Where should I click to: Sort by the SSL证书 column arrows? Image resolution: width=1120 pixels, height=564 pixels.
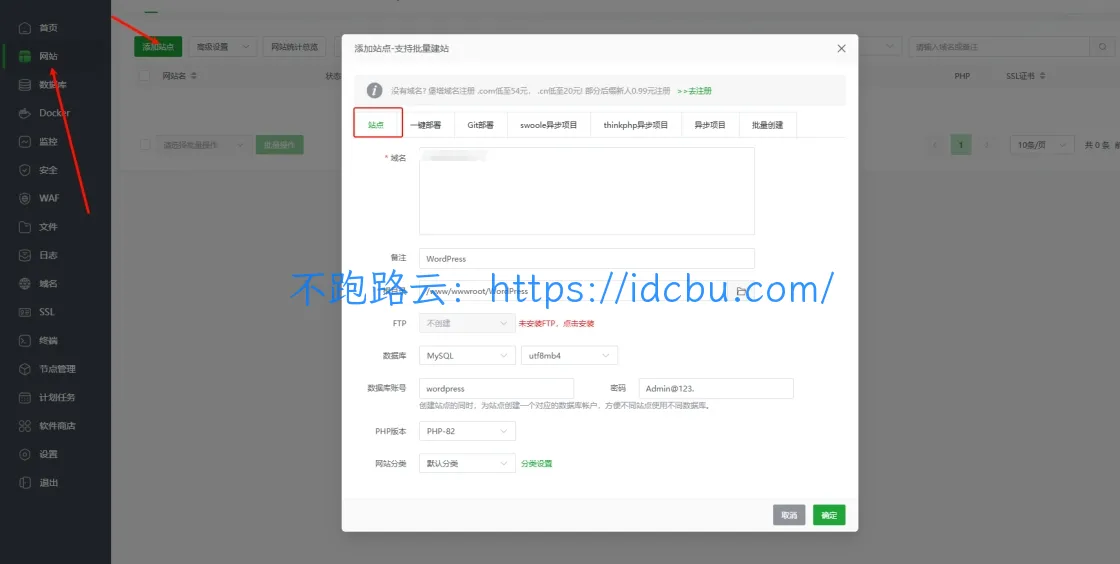coord(1042,76)
